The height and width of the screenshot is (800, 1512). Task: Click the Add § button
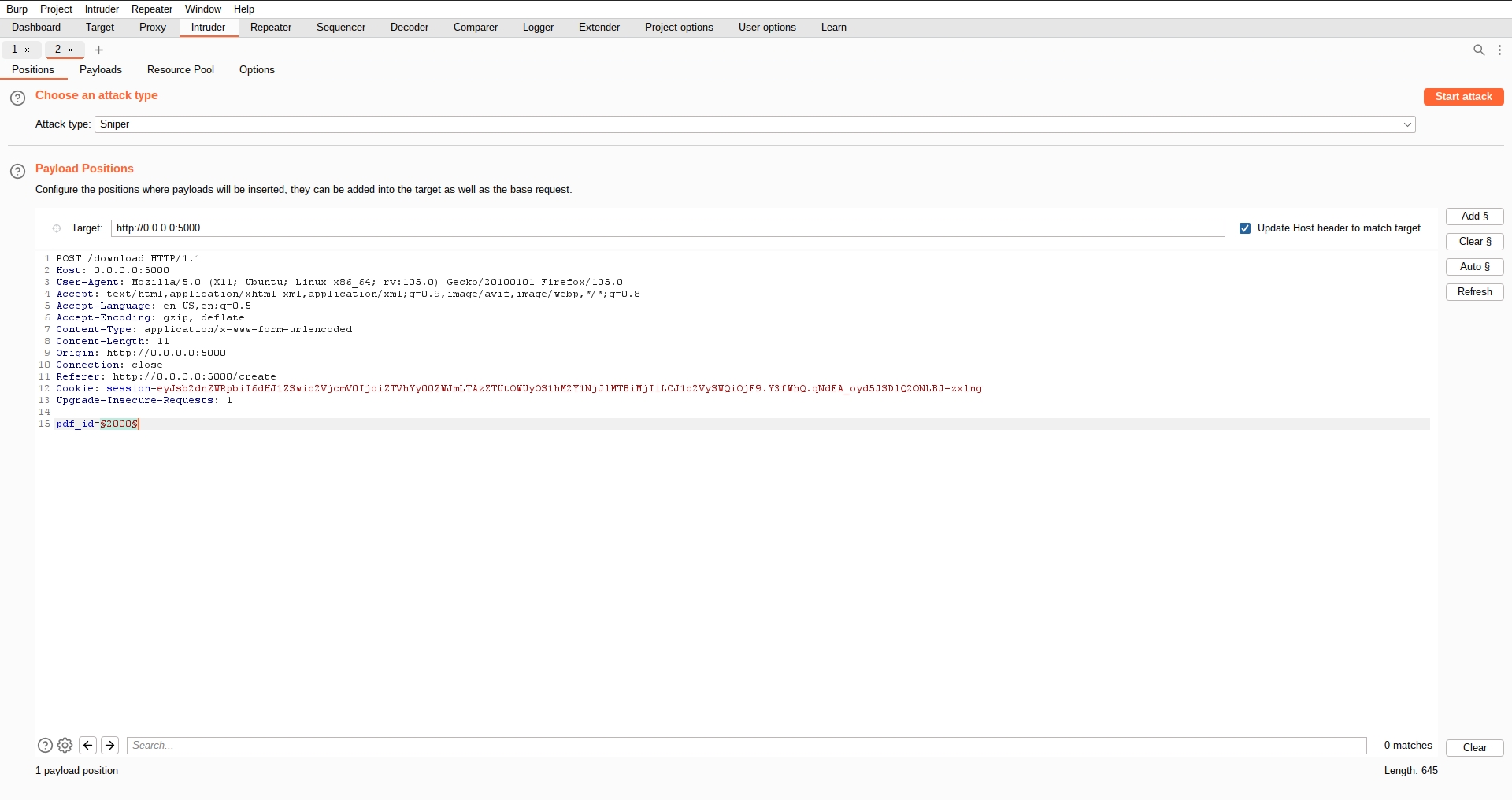pos(1474,217)
